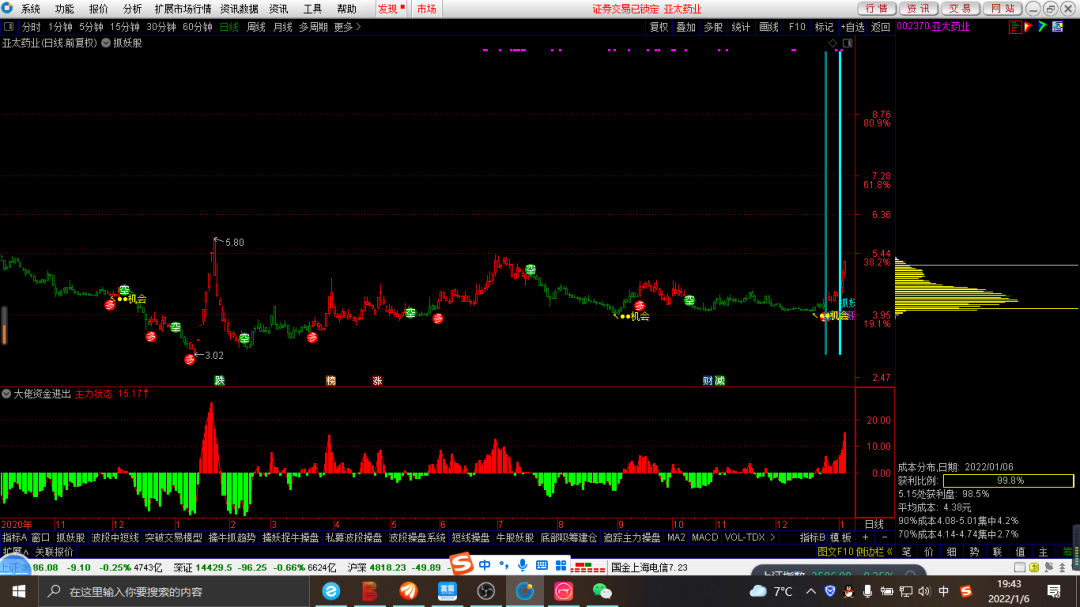Image resolution: width=1080 pixels, height=607 pixels.
Task: Open WeChat from taskbar
Action: [602, 591]
